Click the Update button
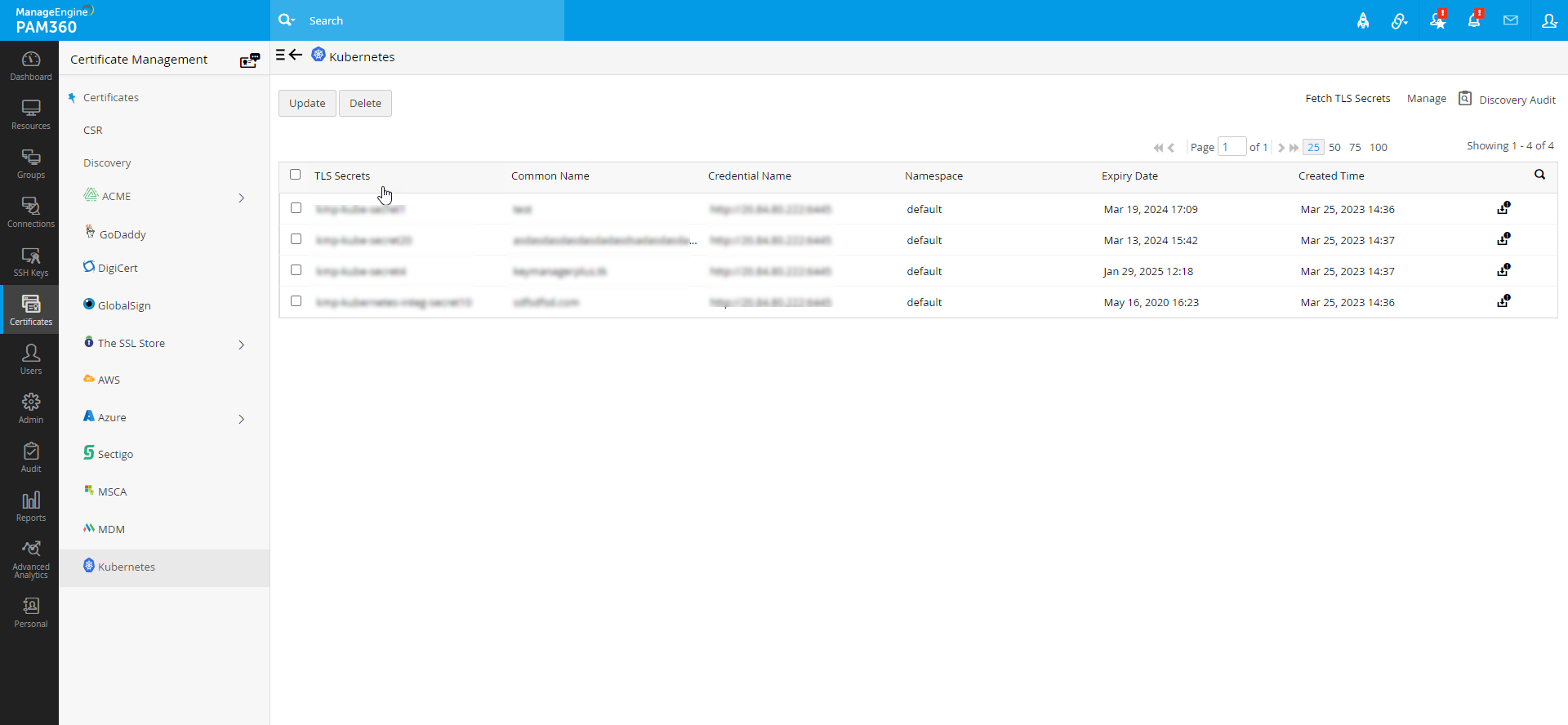Image resolution: width=1568 pixels, height=725 pixels. pos(307,103)
